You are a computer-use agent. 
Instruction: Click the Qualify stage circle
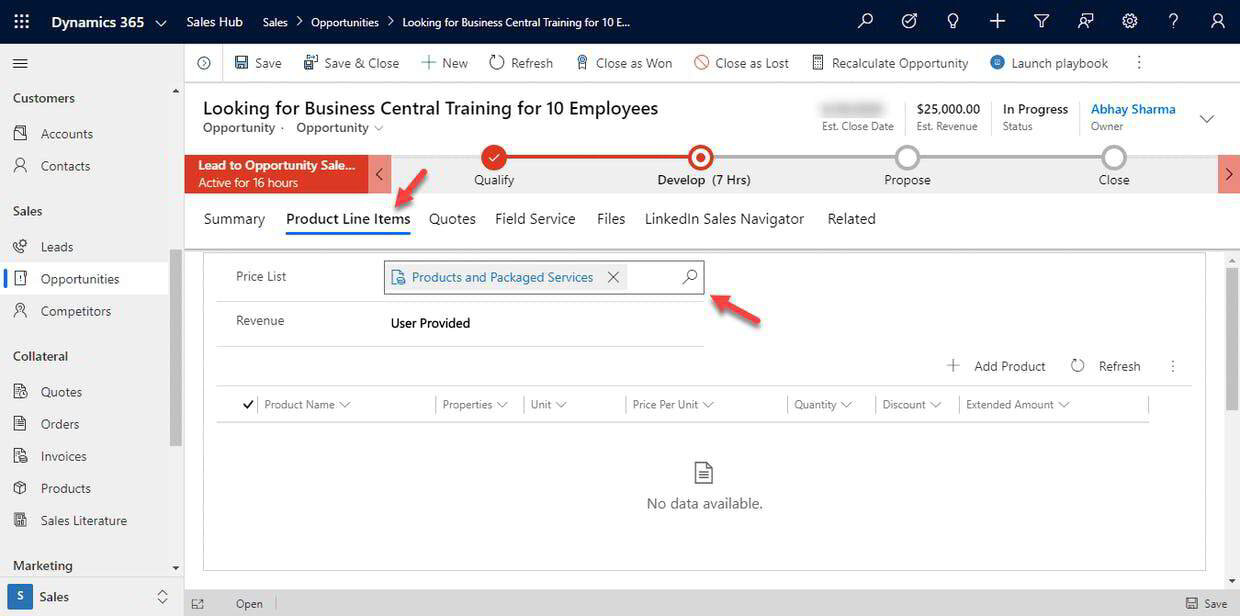pyautogui.click(x=494, y=158)
